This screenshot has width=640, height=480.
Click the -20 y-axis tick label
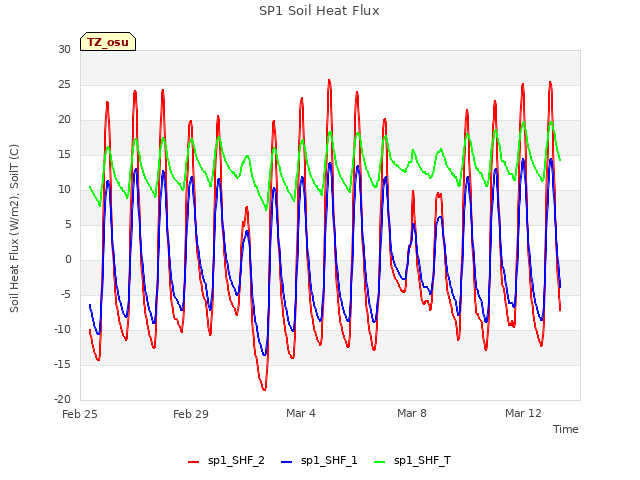(x=62, y=400)
